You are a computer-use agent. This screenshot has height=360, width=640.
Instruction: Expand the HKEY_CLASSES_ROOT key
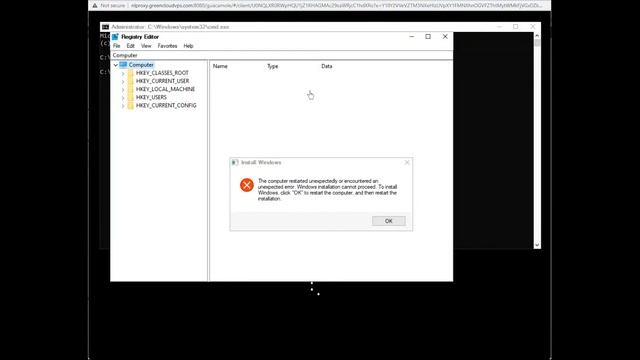pyautogui.click(x=123, y=73)
